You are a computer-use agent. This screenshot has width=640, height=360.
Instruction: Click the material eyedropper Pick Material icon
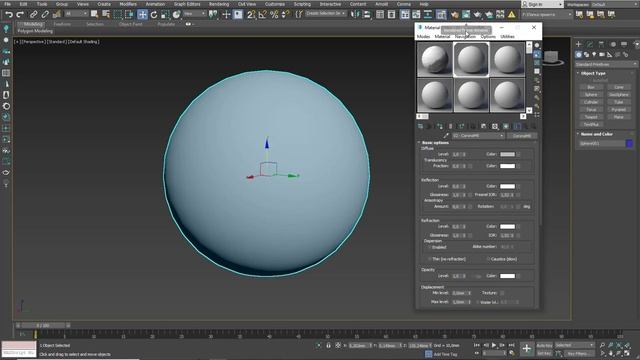point(446,136)
